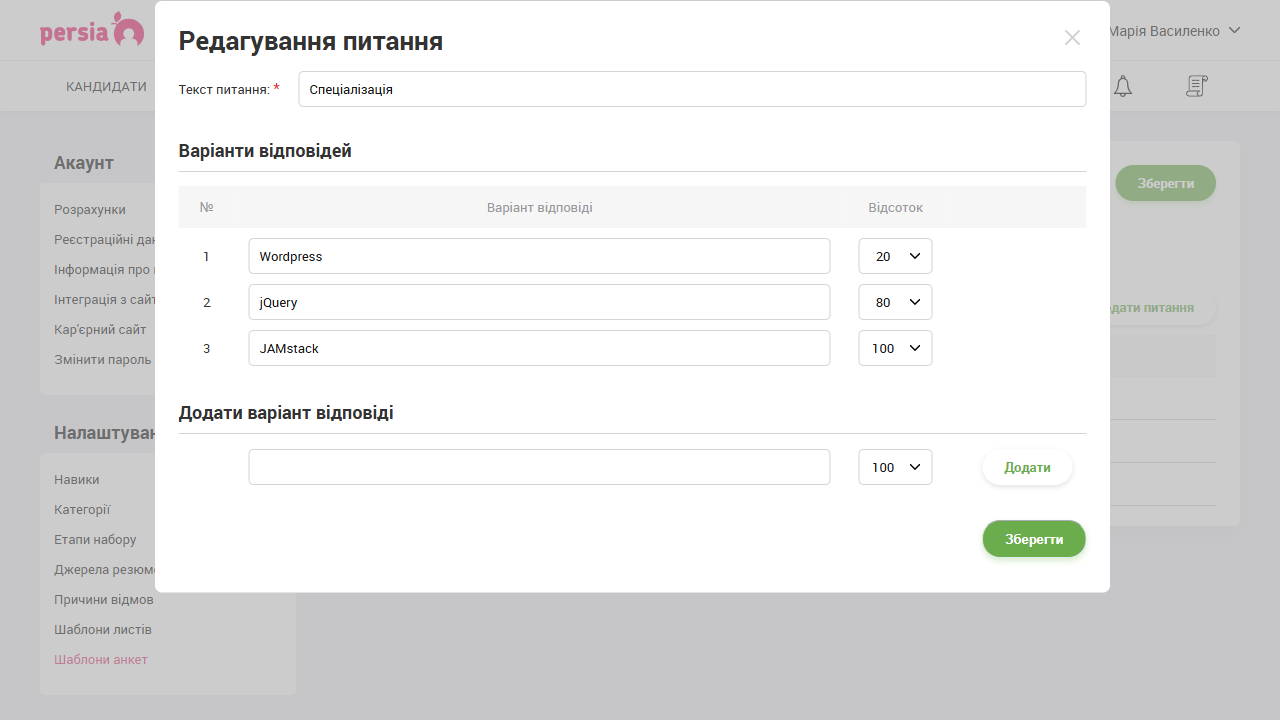Switch to the КАНДИДАТИ tab
Screen dimensions: 1280x720
click(x=106, y=86)
